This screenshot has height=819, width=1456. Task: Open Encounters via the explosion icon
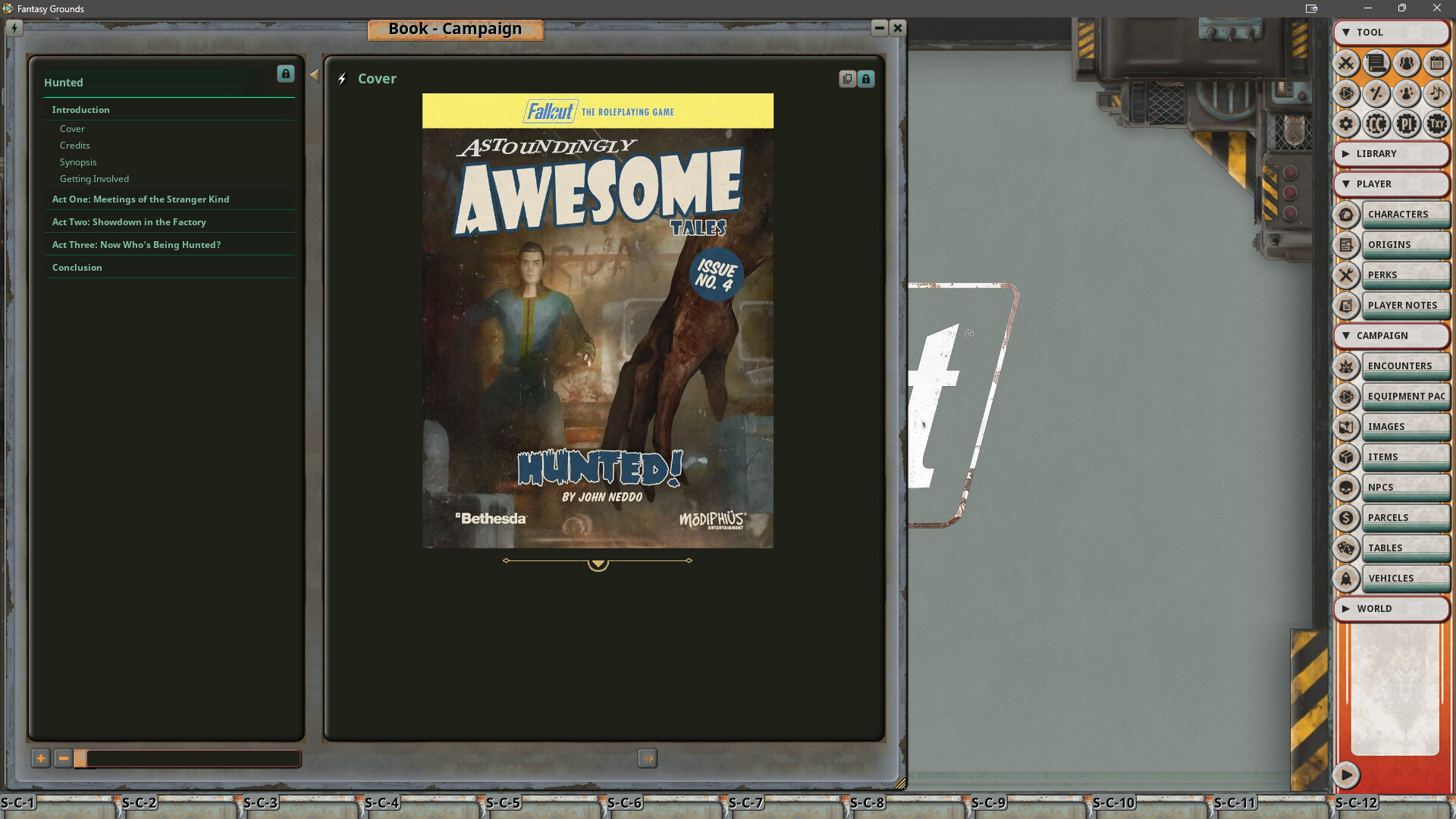click(1347, 366)
